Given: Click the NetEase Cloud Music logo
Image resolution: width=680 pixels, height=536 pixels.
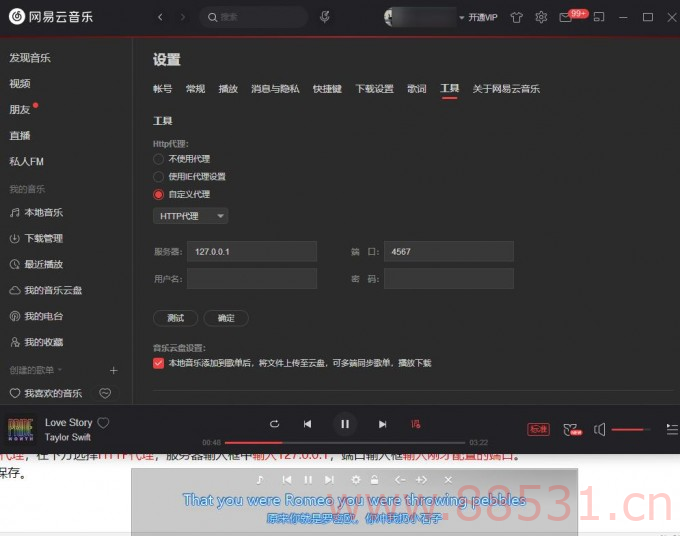Looking at the screenshot, I should tap(51, 17).
